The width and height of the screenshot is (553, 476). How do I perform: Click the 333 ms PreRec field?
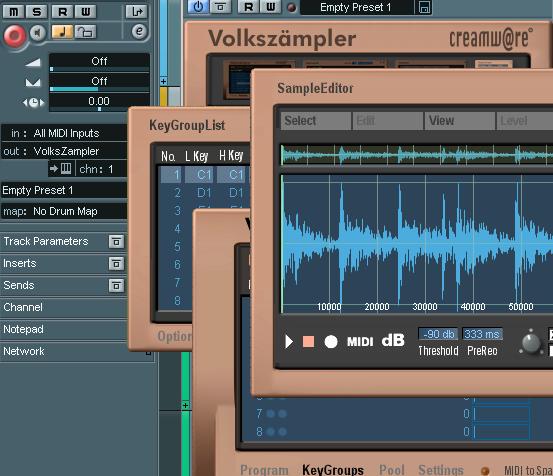click(482, 334)
